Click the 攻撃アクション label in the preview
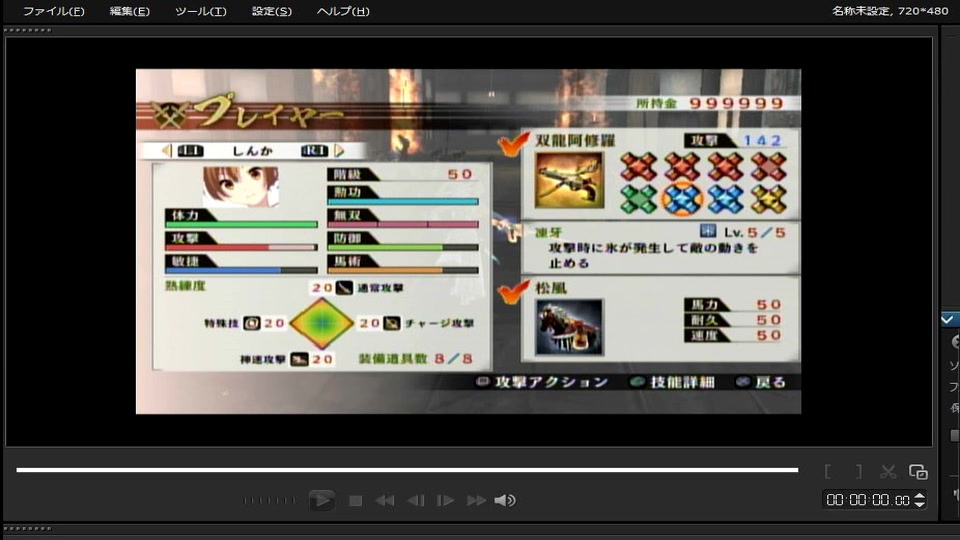Screen dimensions: 960x540 pyautogui.click(x=550, y=382)
